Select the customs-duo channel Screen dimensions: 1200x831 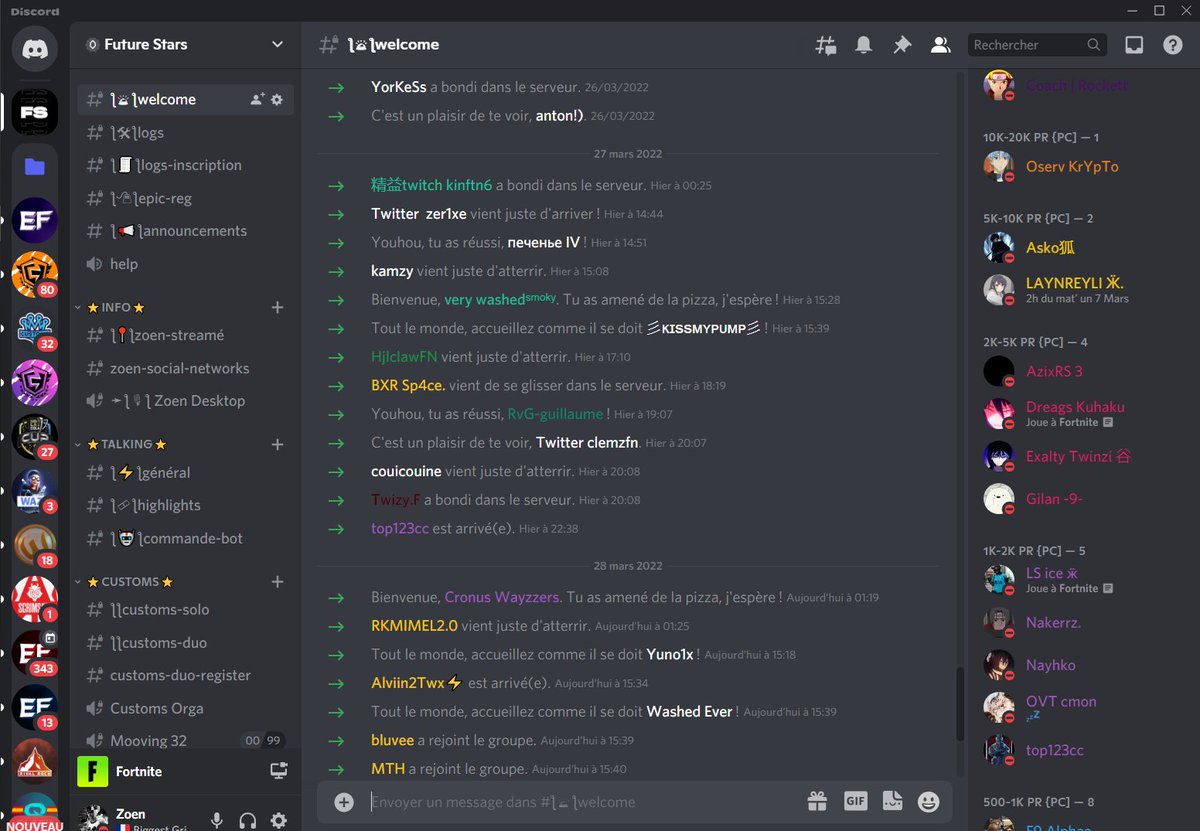point(160,642)
